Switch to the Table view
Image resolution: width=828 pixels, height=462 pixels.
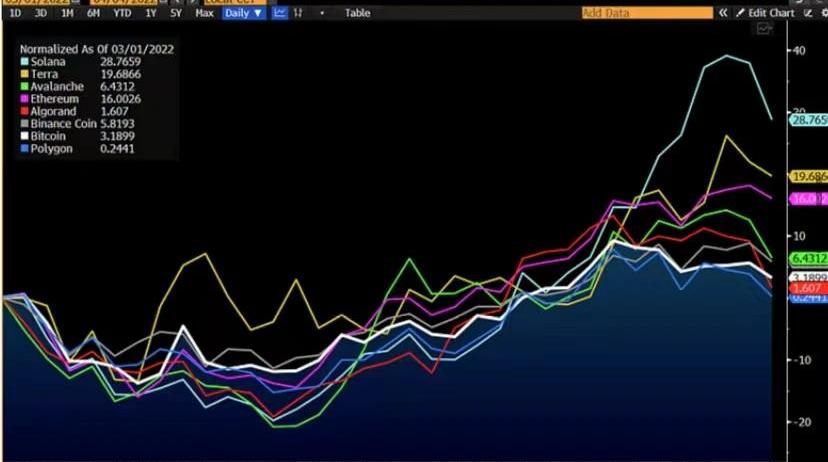[356, 13]
